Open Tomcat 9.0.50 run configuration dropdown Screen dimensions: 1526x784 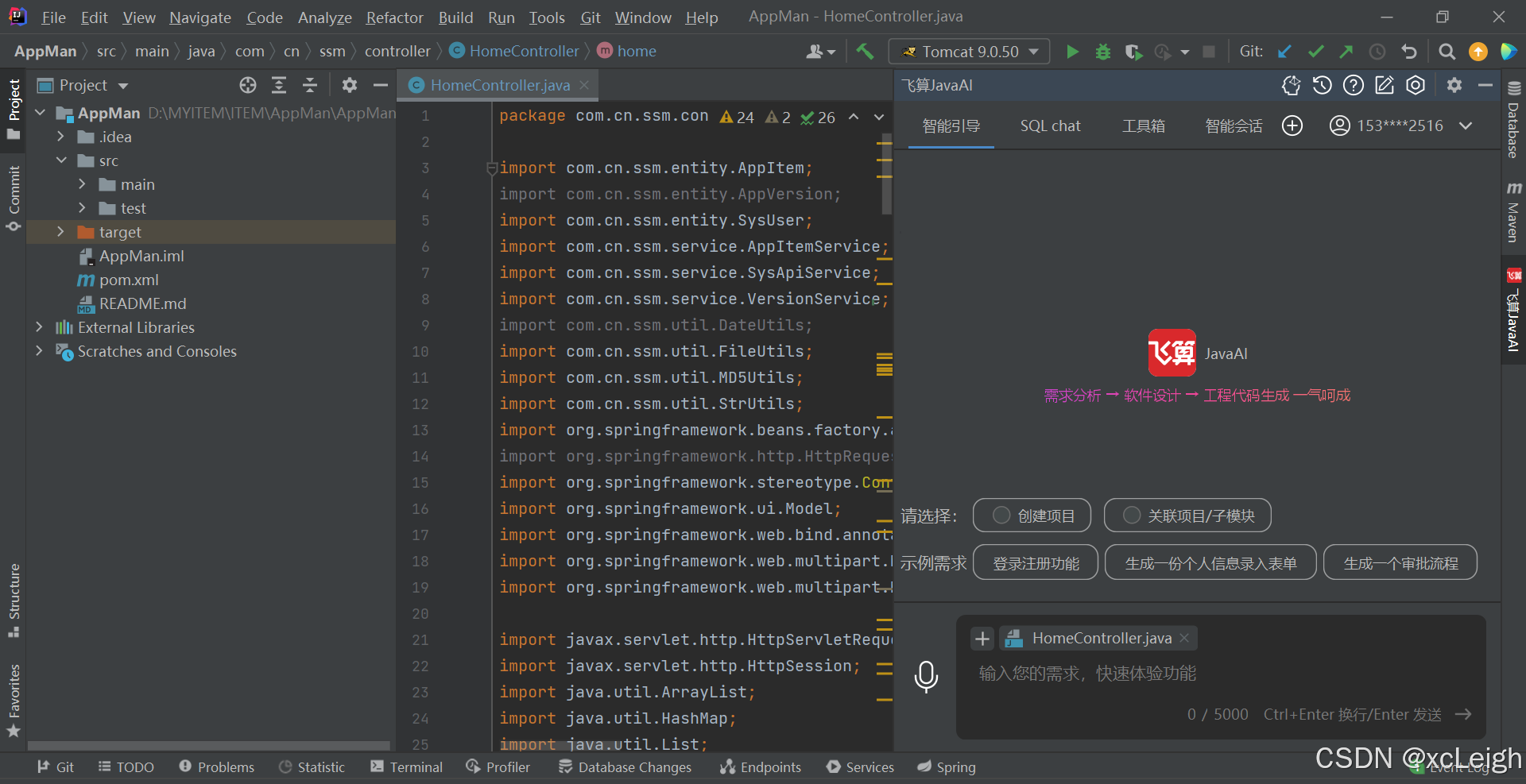pos(969,52)
